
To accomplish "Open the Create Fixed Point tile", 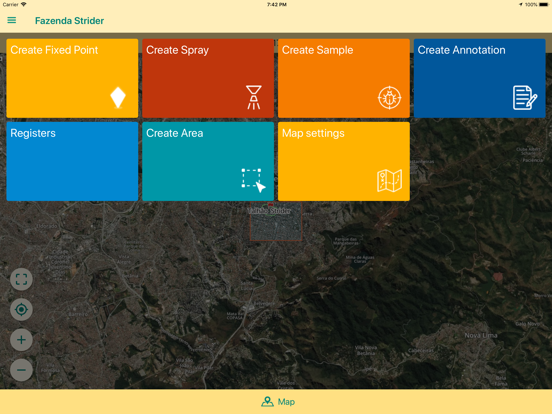I will [72, 78].
